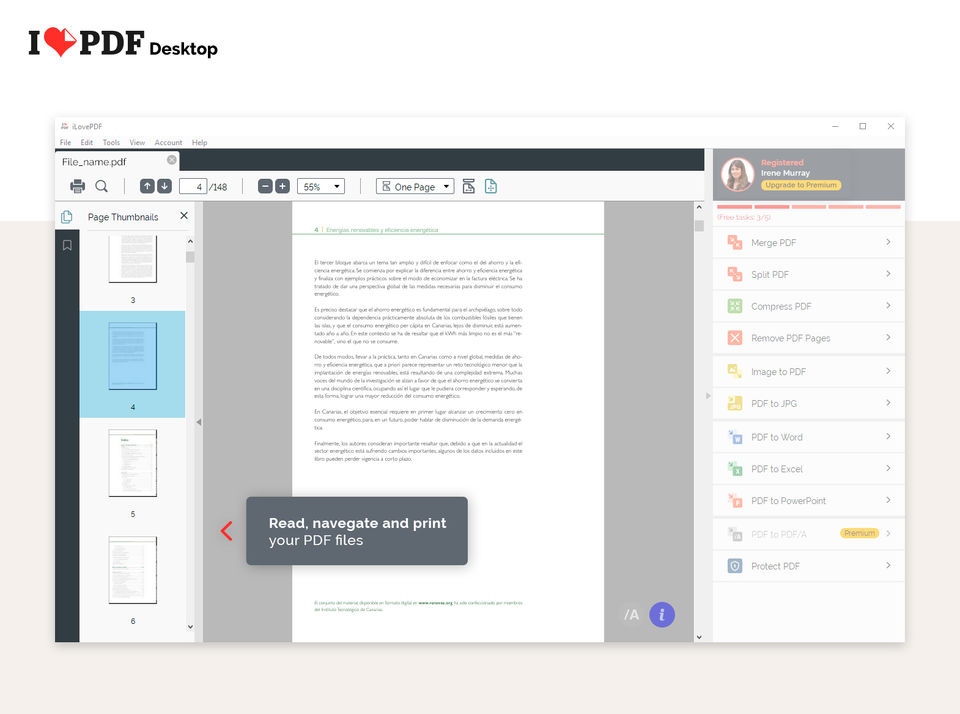Click Irene Murray's profile avatar
The width and height of the screenshot is (960, 714).
738,174
